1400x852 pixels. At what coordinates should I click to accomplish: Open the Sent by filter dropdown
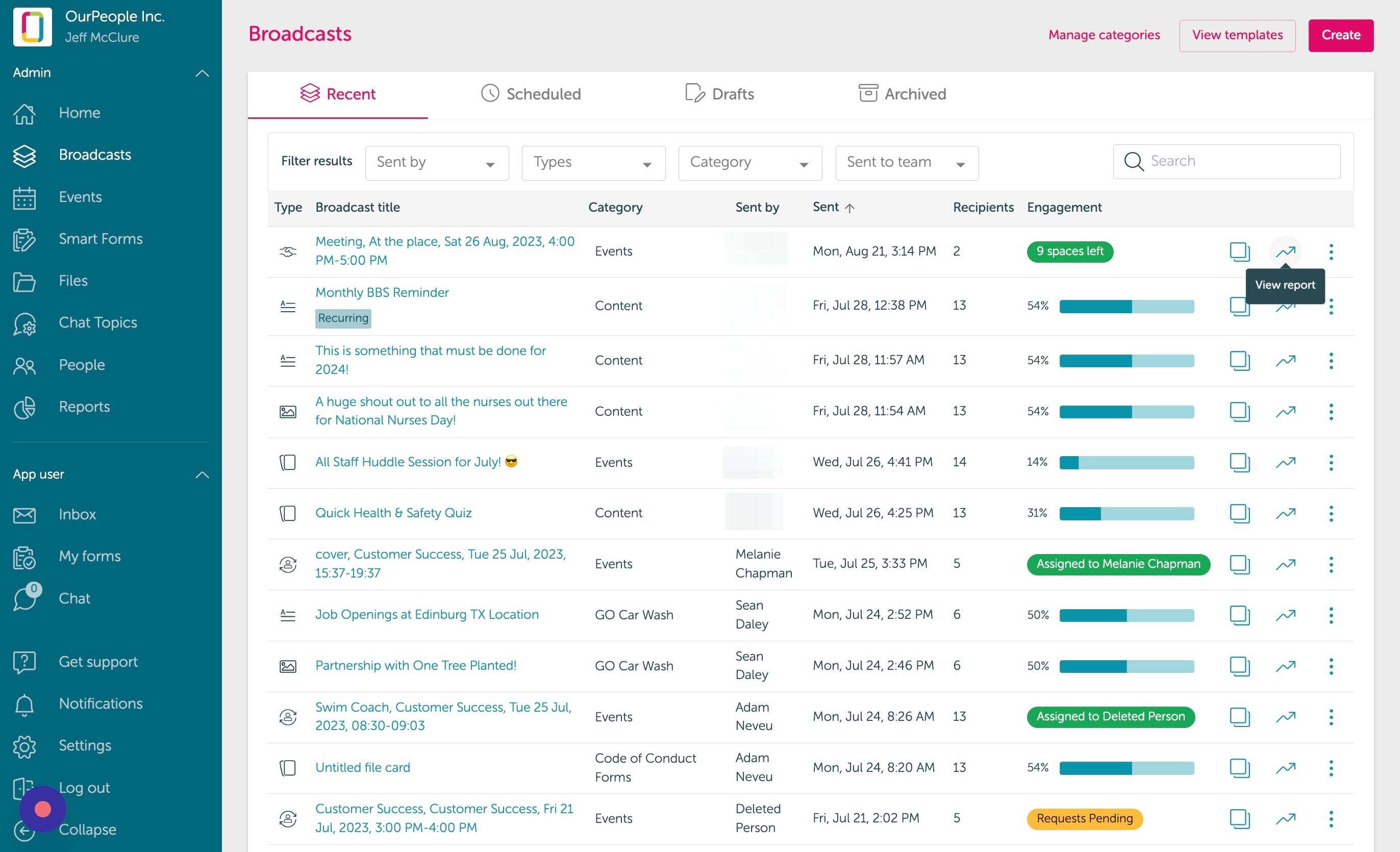[x=436, y=163]
